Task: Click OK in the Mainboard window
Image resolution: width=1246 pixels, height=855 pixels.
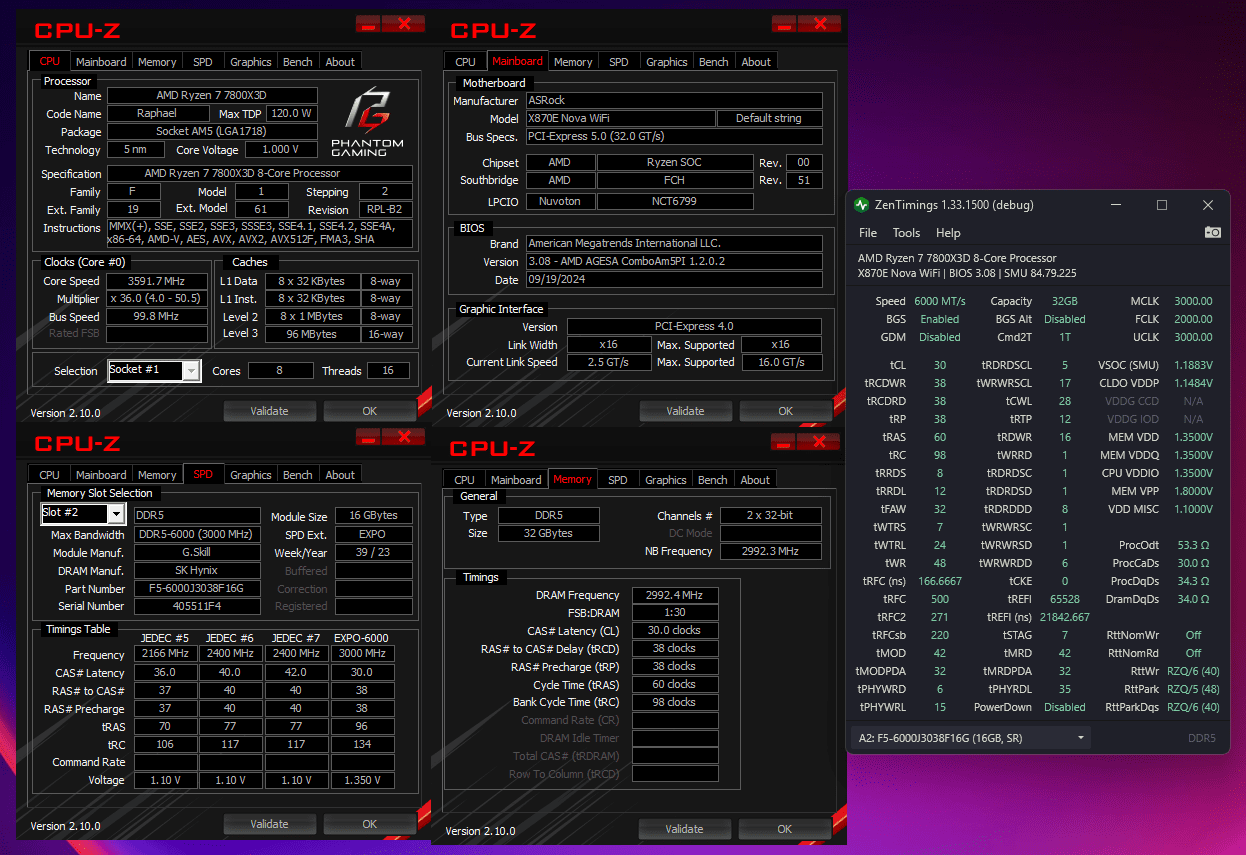Action: [x=785, y=411]
